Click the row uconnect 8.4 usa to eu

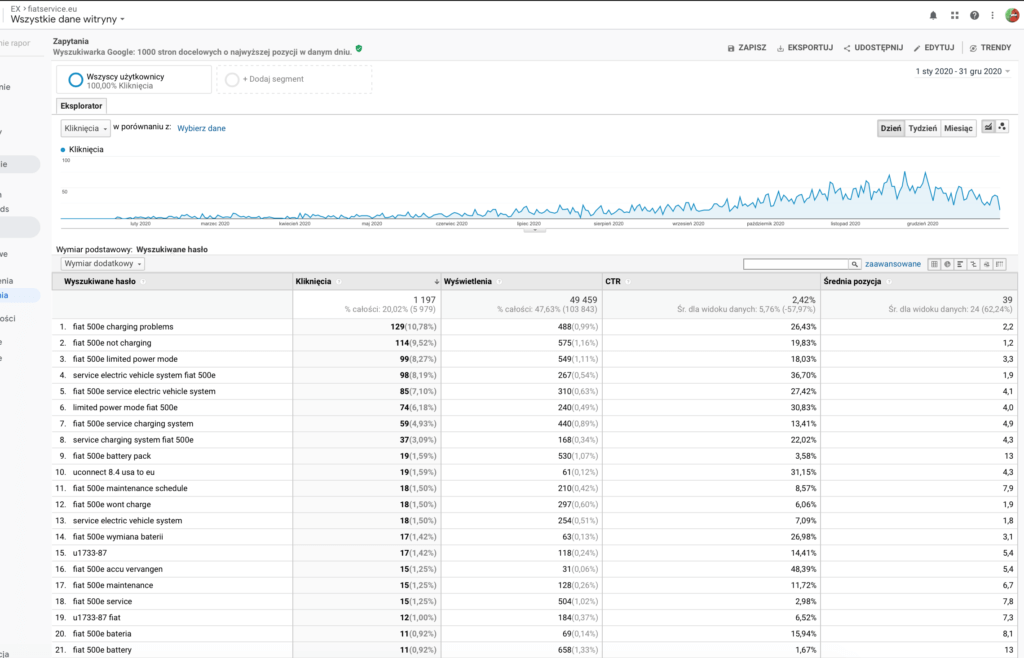pyautogui.click(x=535, y=472)
